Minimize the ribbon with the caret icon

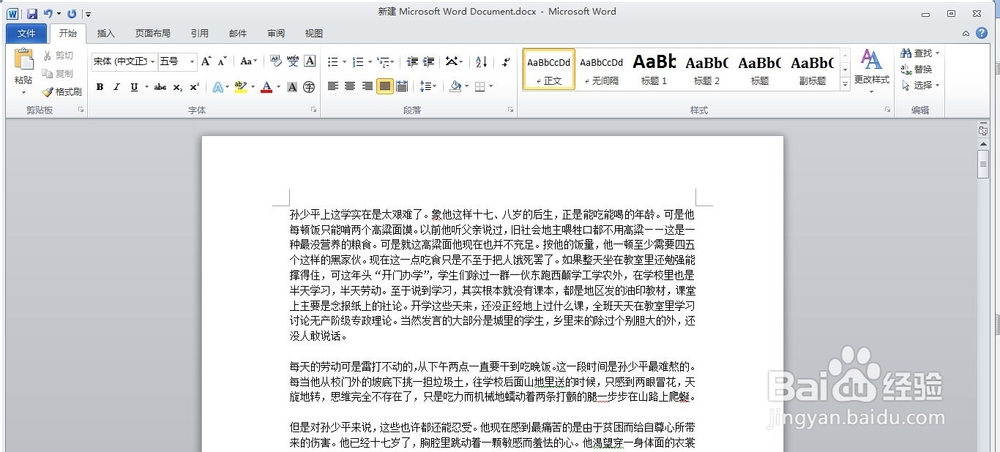tap(966, 33)
